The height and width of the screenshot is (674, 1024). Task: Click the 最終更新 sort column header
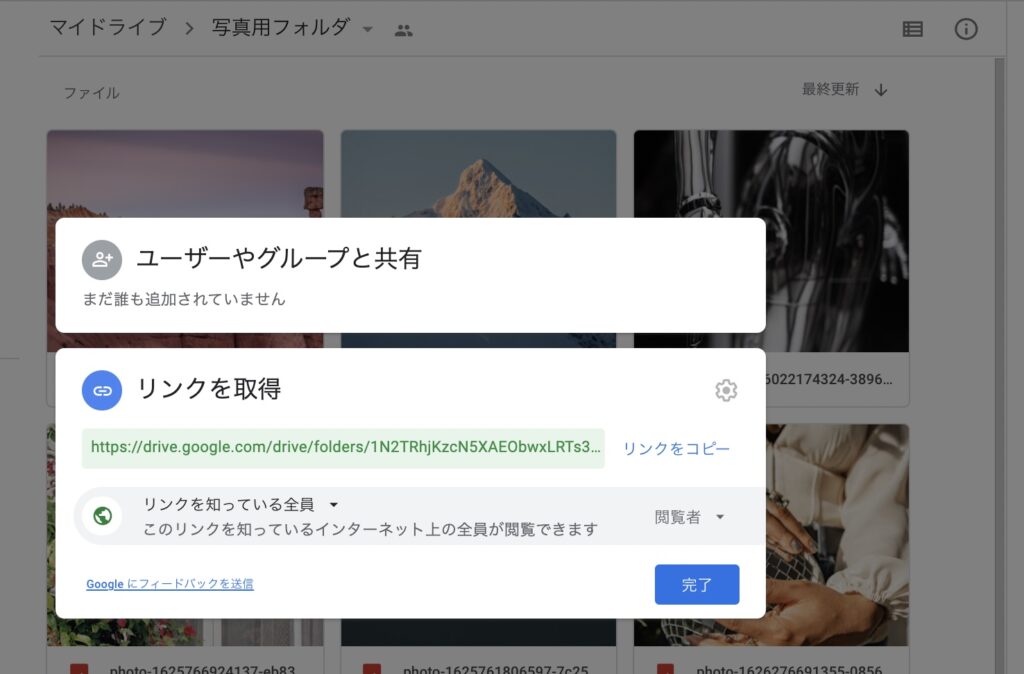click(x=830, y=90)
